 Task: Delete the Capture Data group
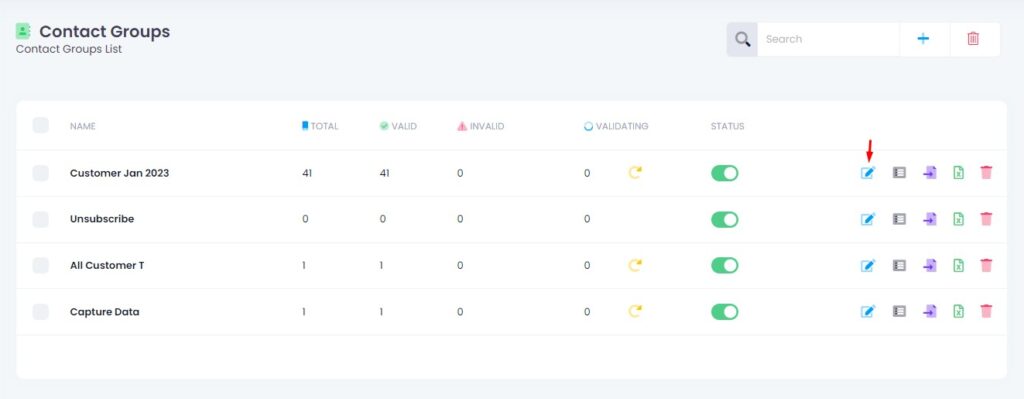point(986,311)
